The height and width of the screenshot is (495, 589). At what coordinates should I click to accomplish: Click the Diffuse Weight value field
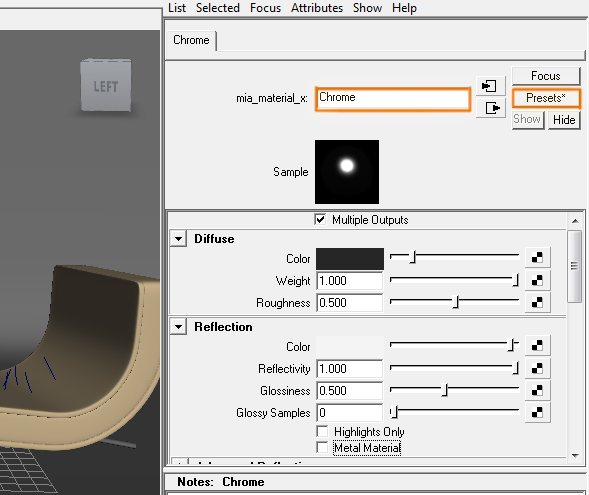point(350,281)
